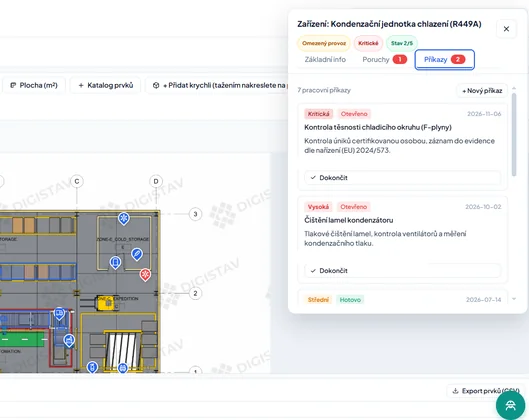
Task: Click the date 2026-10-02
Action: 483,207
